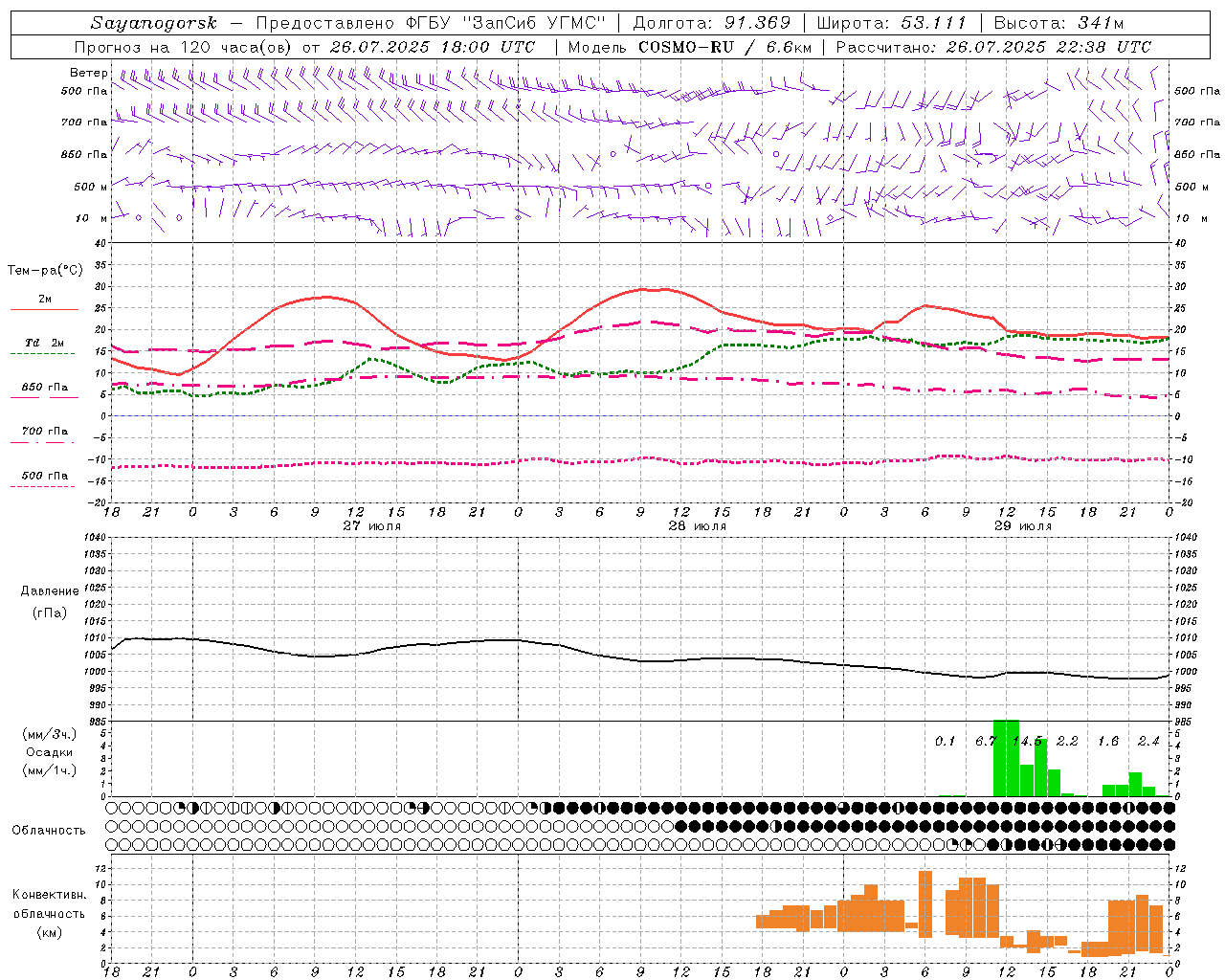Click the Широта: 53.111 value
The height and width of the screenshot is (980, 1225).
892,23
